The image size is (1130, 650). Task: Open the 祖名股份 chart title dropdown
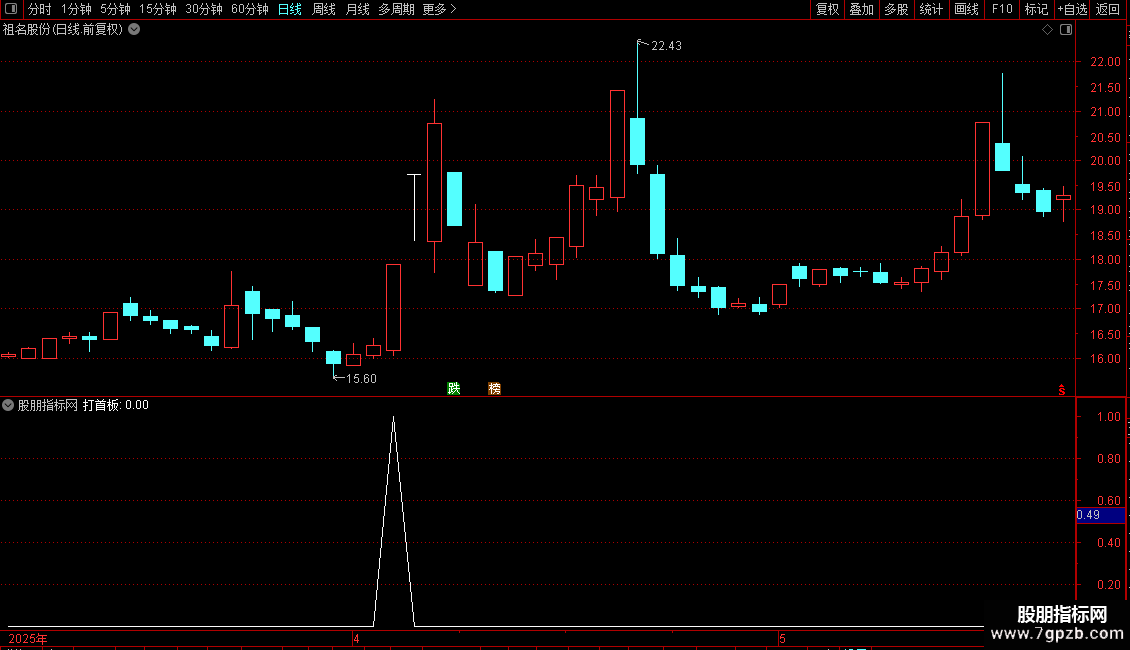(134, 30)
